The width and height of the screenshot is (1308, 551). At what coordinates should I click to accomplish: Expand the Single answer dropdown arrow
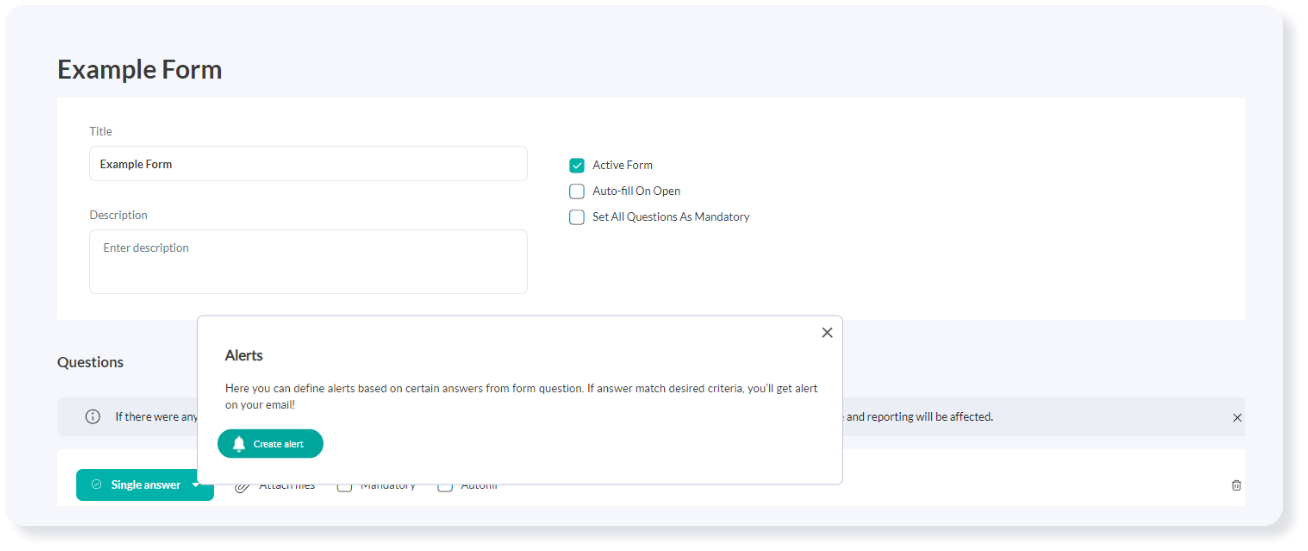(x=196, y=485)
